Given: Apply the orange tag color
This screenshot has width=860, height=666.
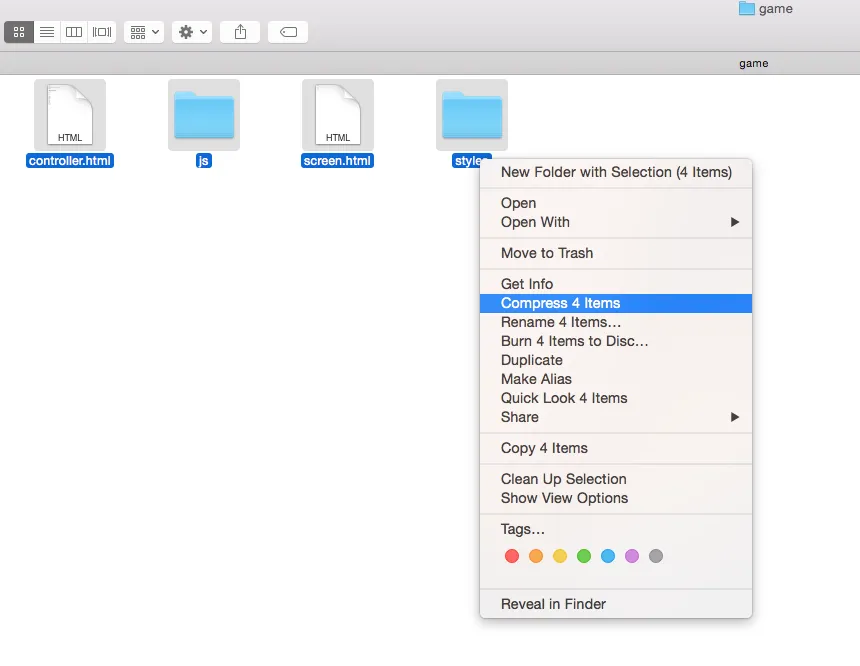Looking at the screenshot, I should [x=536, y=556].
